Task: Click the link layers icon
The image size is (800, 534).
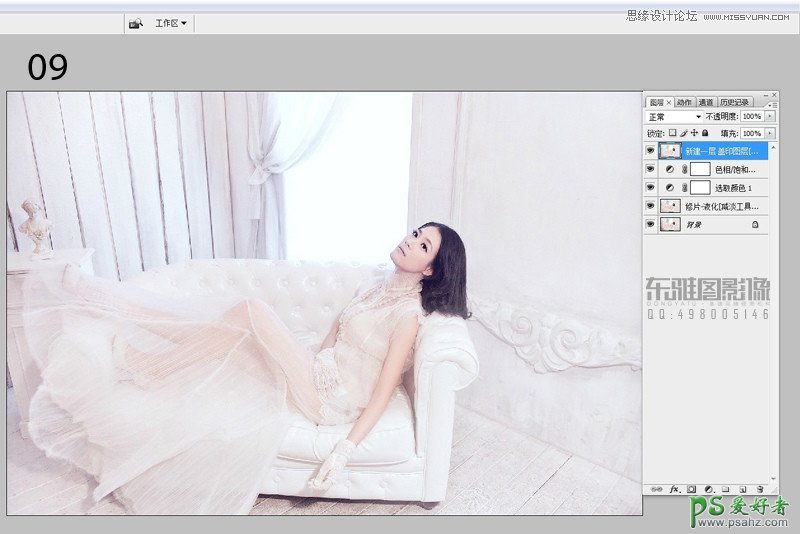Action: 656,489
